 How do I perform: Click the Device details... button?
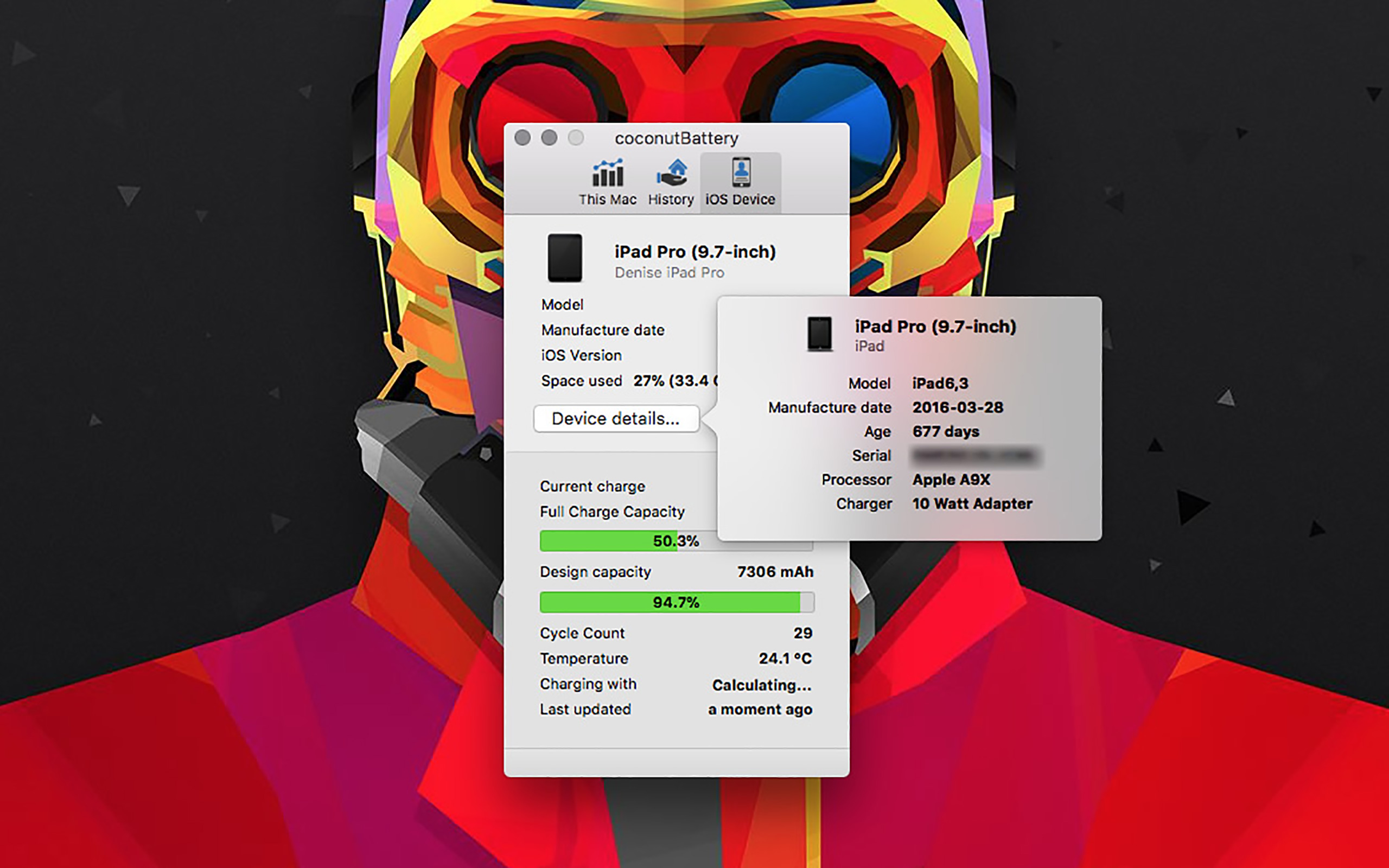pyautogui.click(x=616, y=418)
